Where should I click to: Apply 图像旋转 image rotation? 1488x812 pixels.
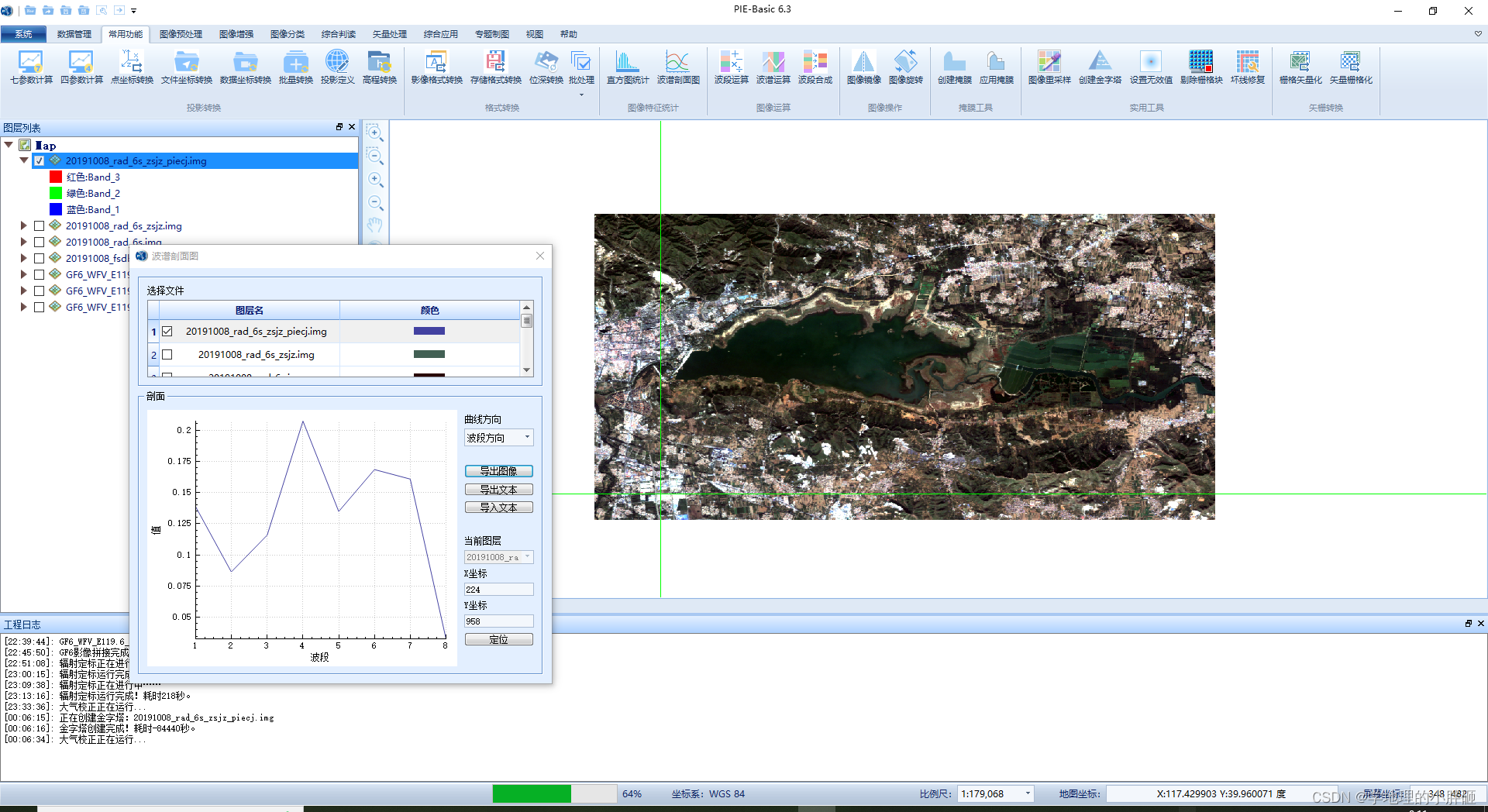coord(905,67)
